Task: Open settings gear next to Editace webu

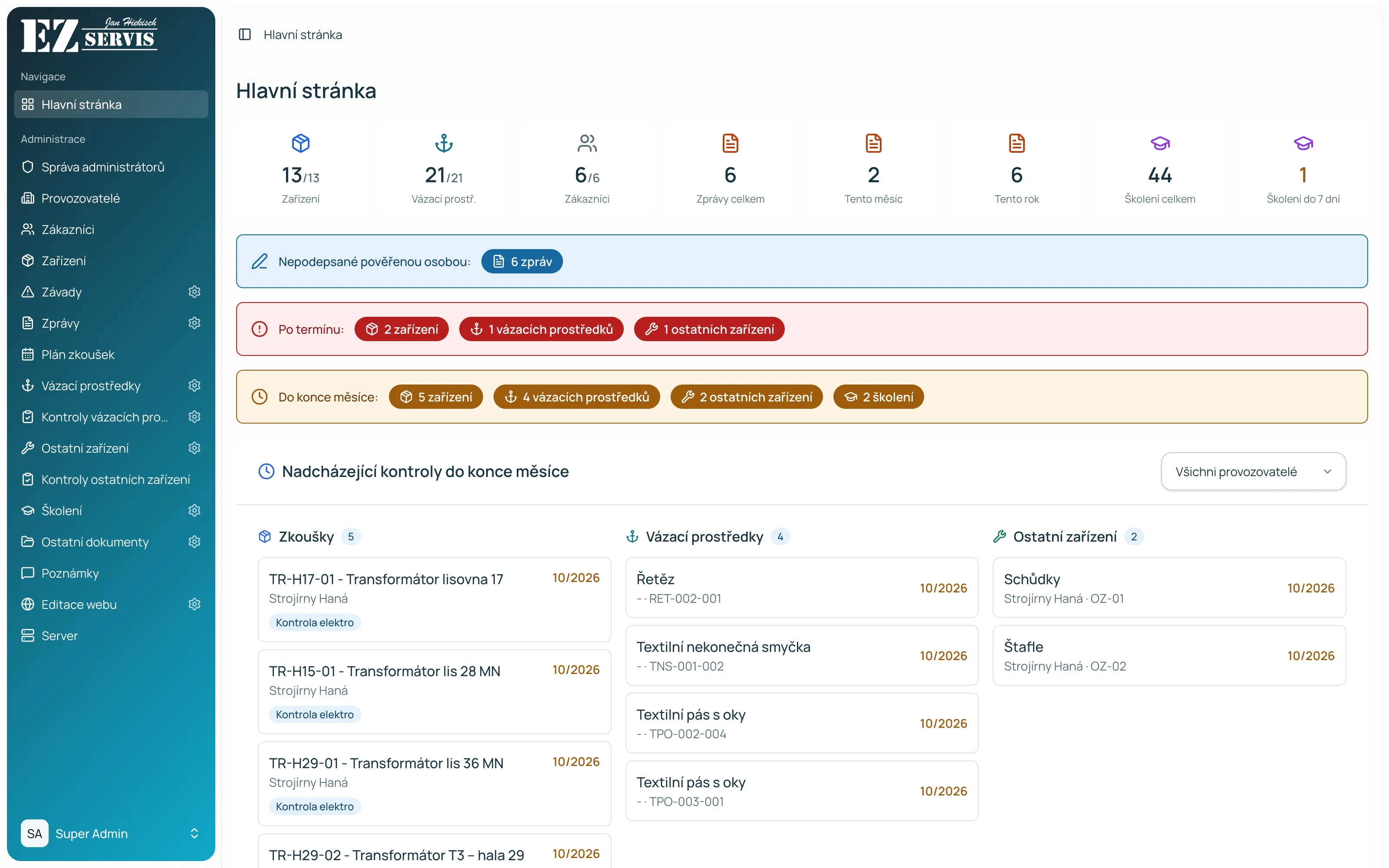Action: [x=194, y=605]
